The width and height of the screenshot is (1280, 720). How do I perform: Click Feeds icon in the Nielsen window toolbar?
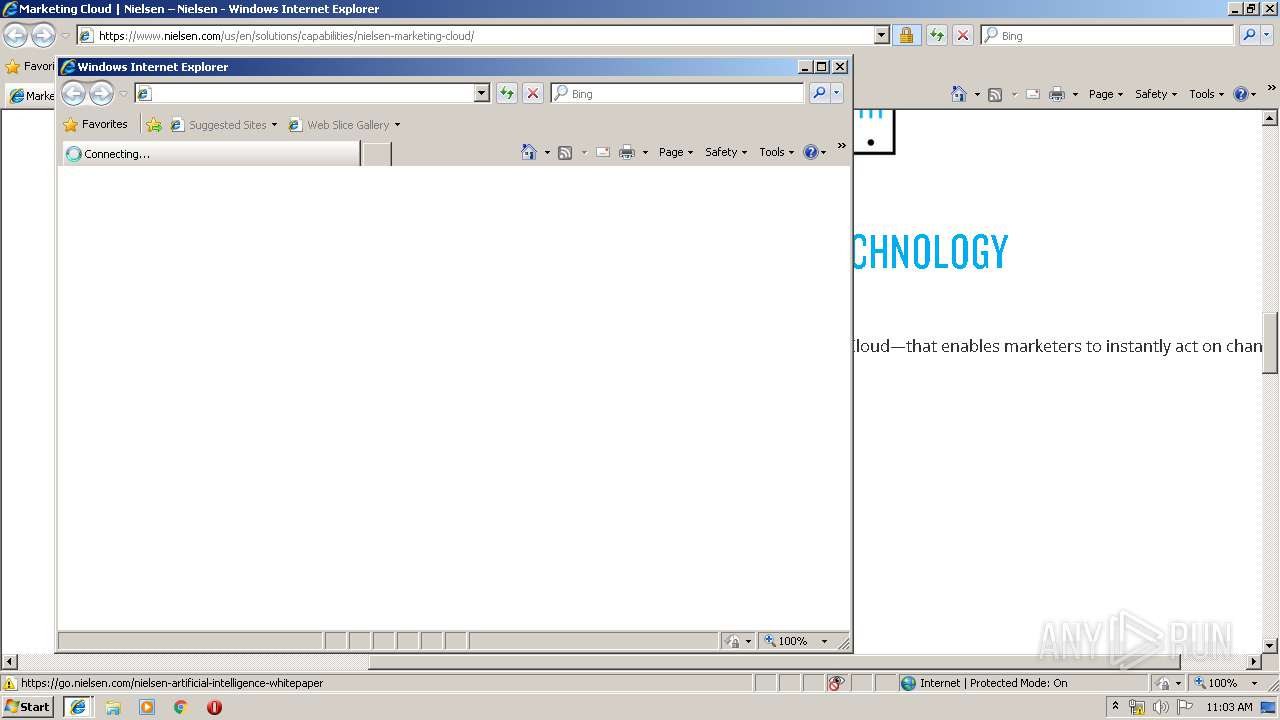(995, 94)
